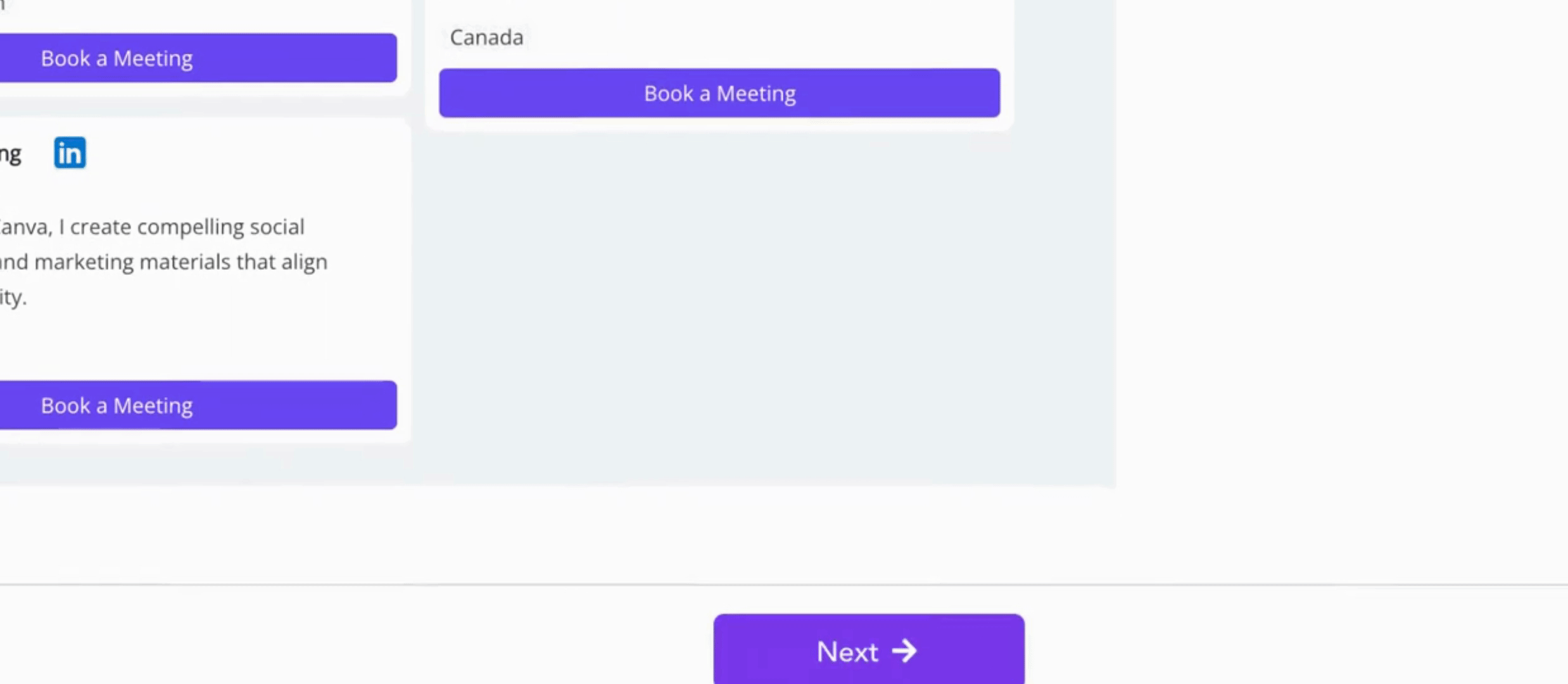Viewport: 1568px width, 684px height.
Task: Click the "Canada" location text
Action: (x=486, y=37)
